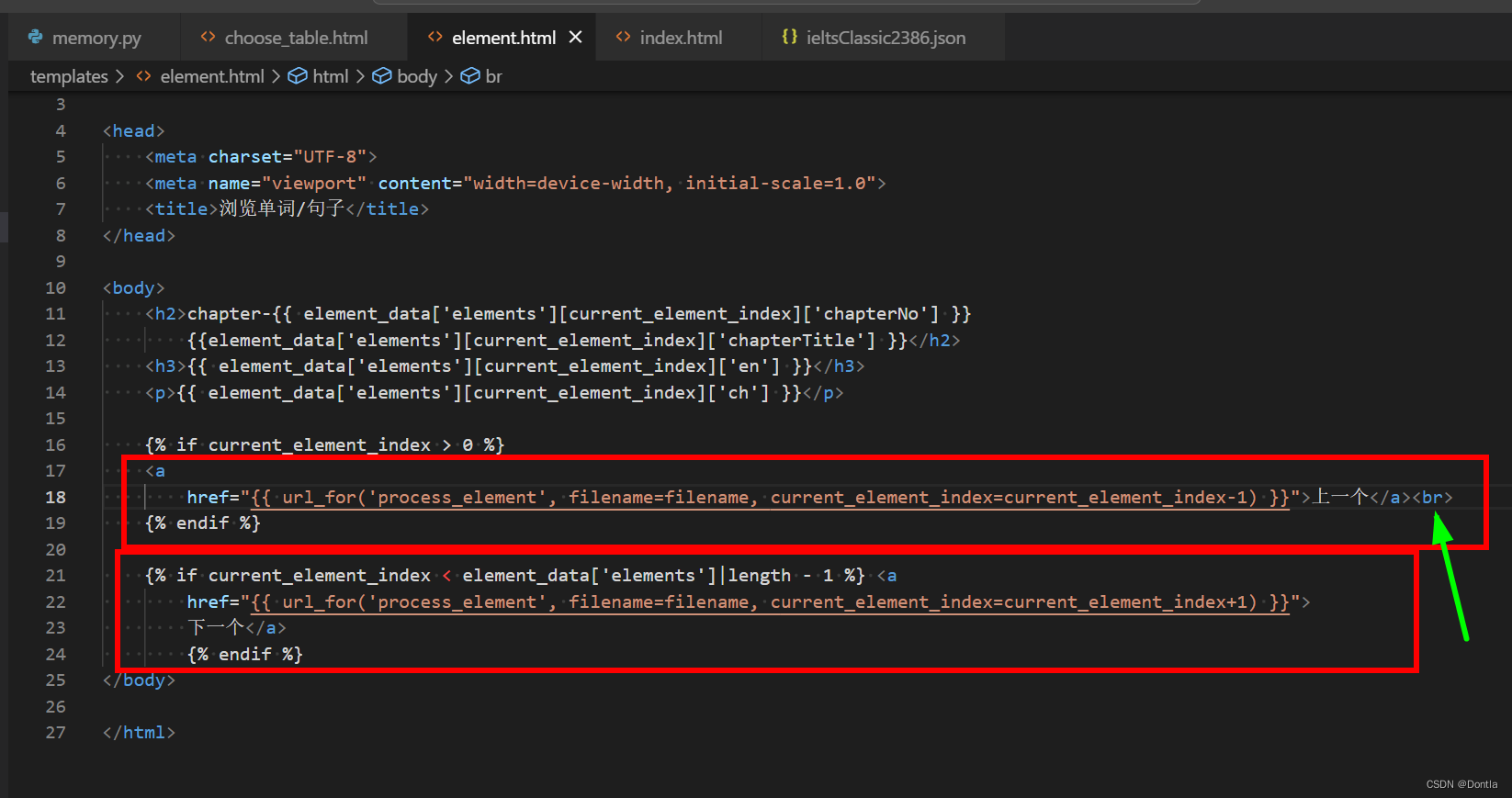
Task: Select the html breadcrumb symbol
Action: (331, 76)
